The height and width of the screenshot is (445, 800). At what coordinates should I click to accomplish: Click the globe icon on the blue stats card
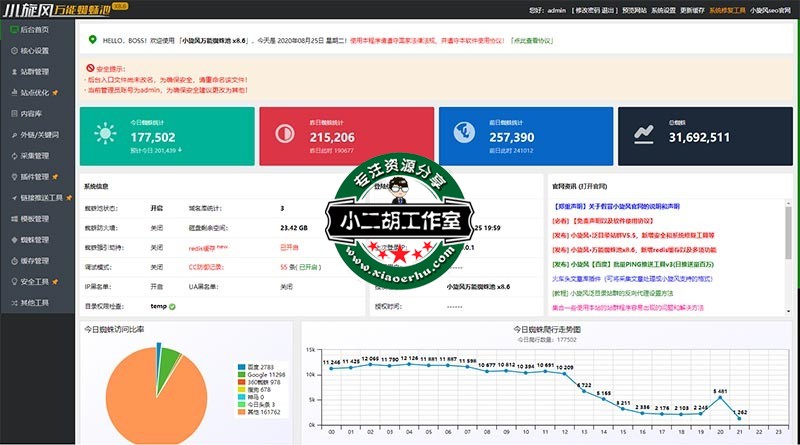tap(462, 132)
